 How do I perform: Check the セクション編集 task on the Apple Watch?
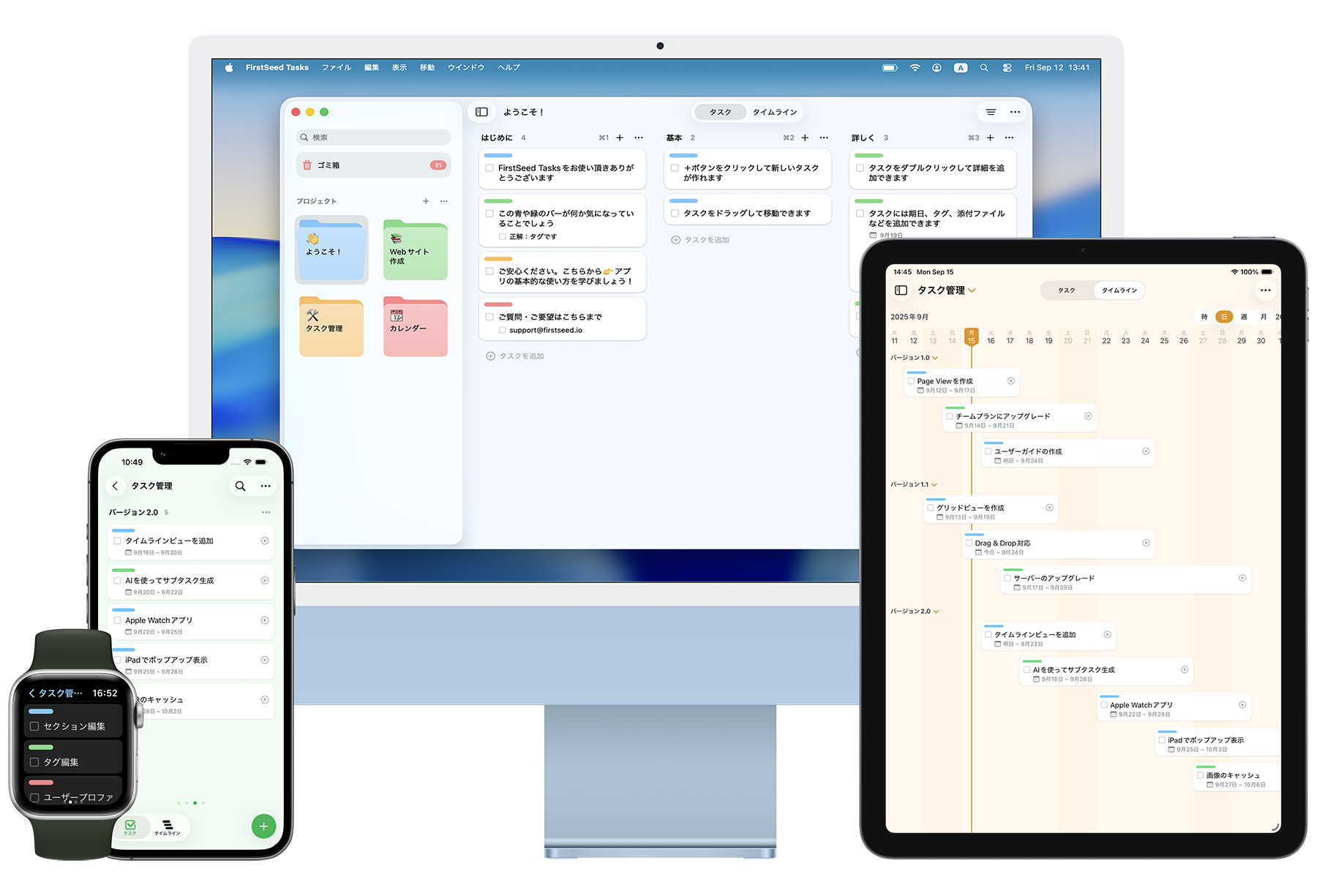click(x=34, y=726)
